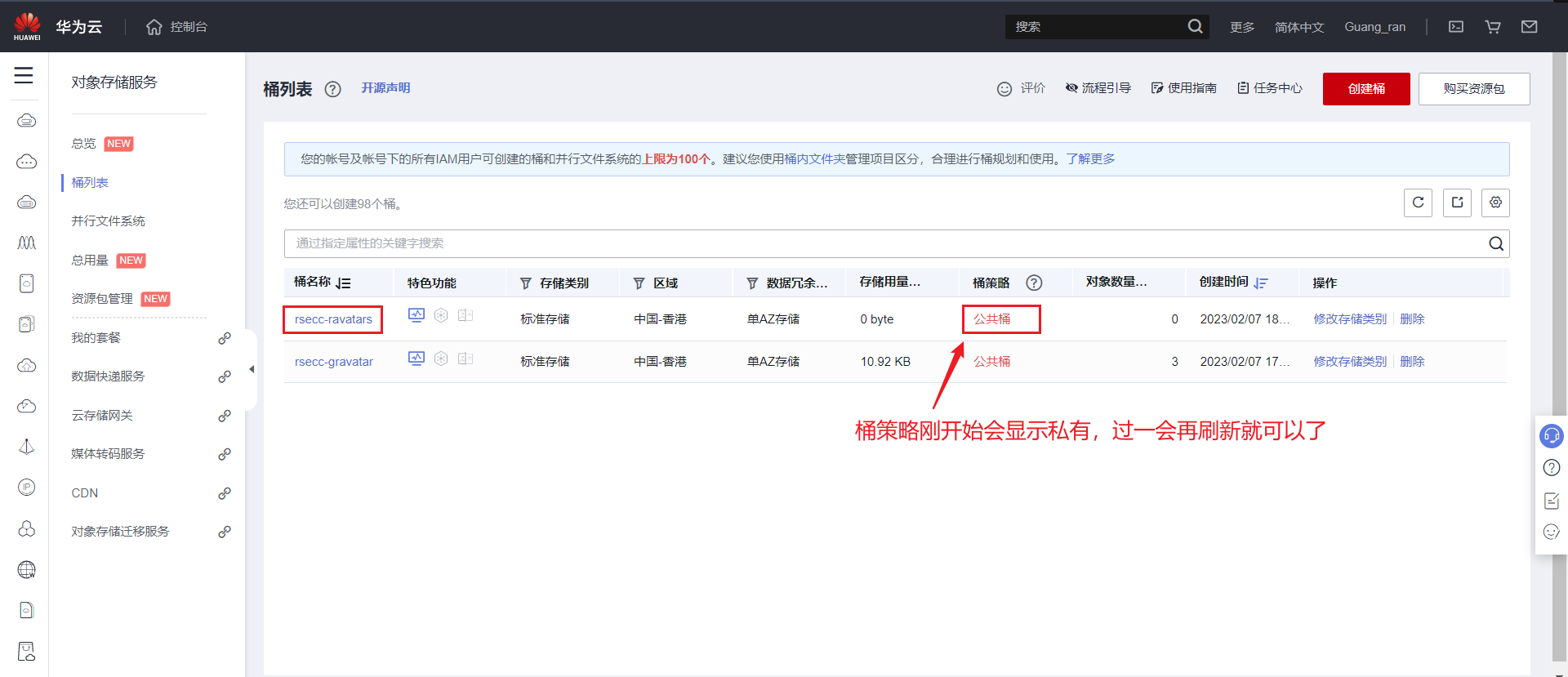Click 删除 for rsecc-gravatar

1412,362
